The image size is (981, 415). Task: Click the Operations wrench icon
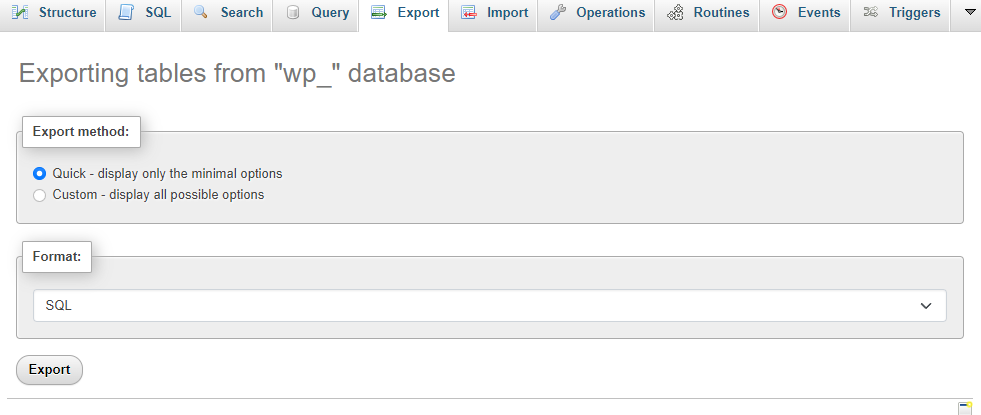pyautogui.click(x=558, y=13)
